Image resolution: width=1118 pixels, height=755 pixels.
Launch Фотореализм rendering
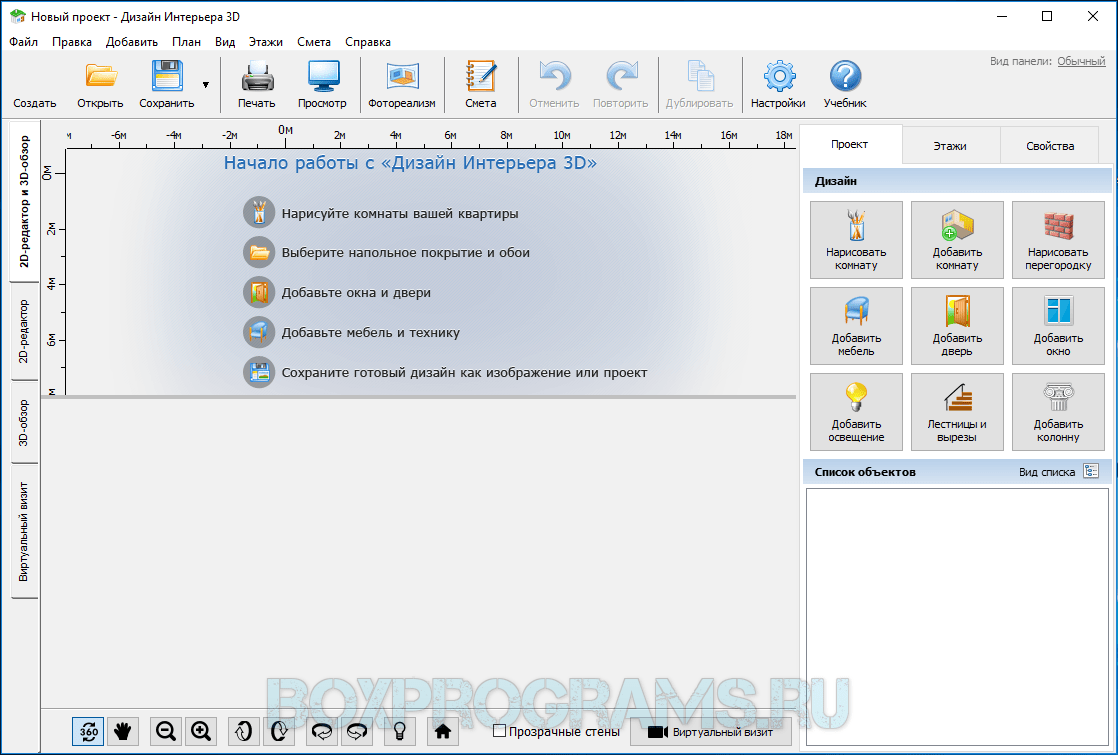pyautogui.click(x=401, y=85)
